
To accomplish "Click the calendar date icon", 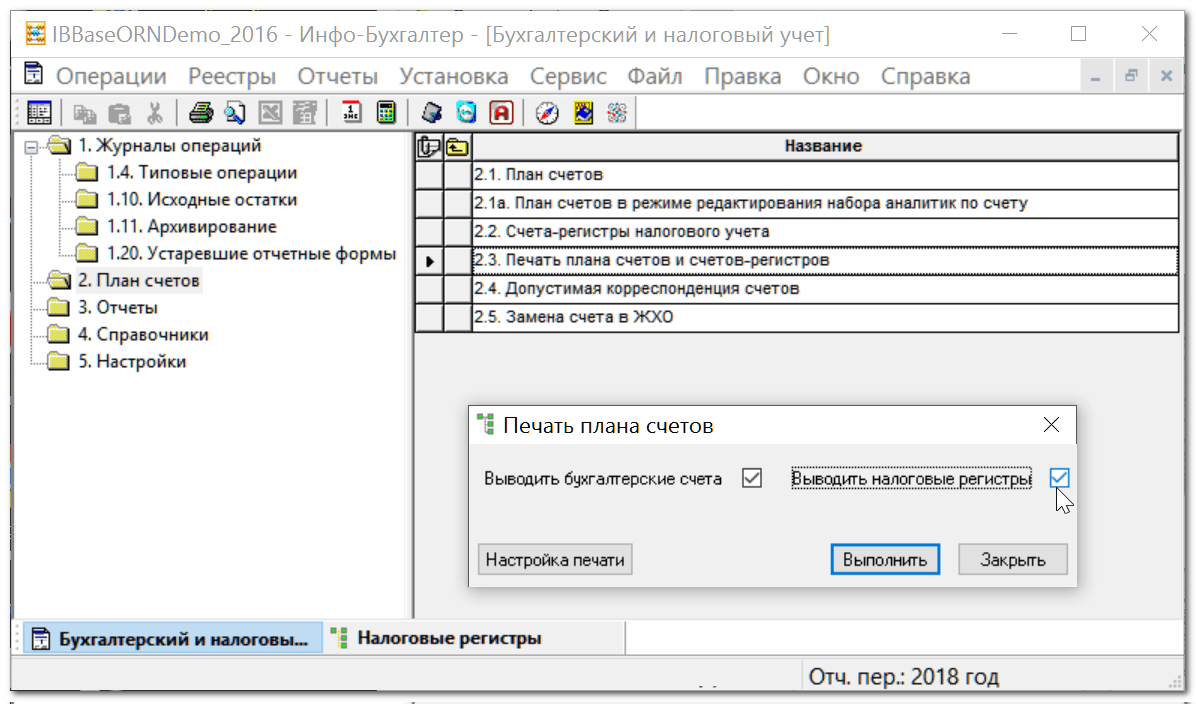I will 352,113.
